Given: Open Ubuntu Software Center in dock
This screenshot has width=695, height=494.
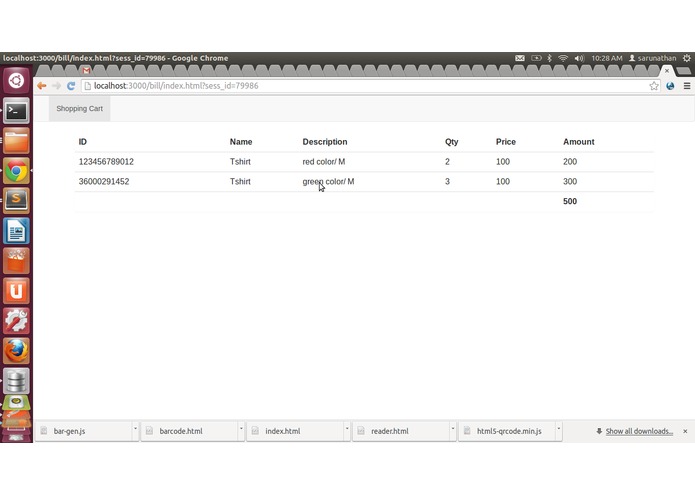Looking at the screenshot, I should click(16, 261).
